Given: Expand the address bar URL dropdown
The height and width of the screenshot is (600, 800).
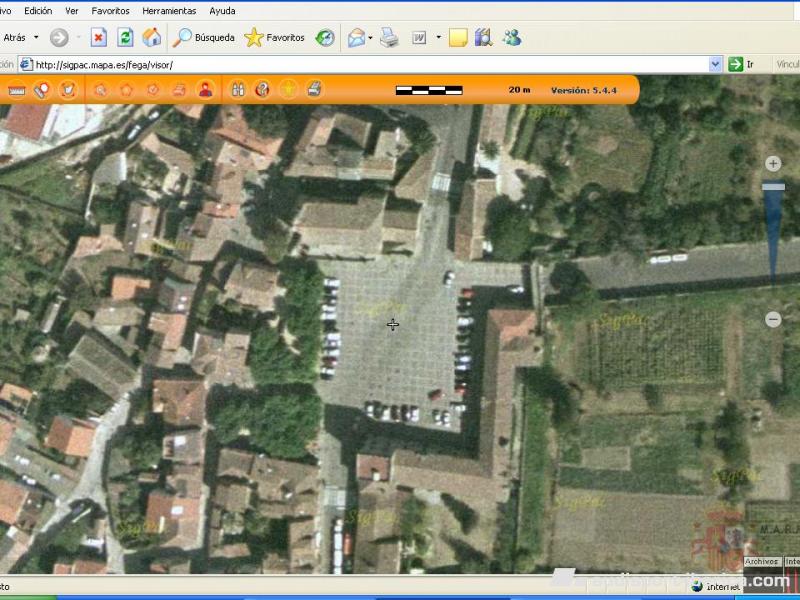Looking at the screenshot, I should click(715, 64).
